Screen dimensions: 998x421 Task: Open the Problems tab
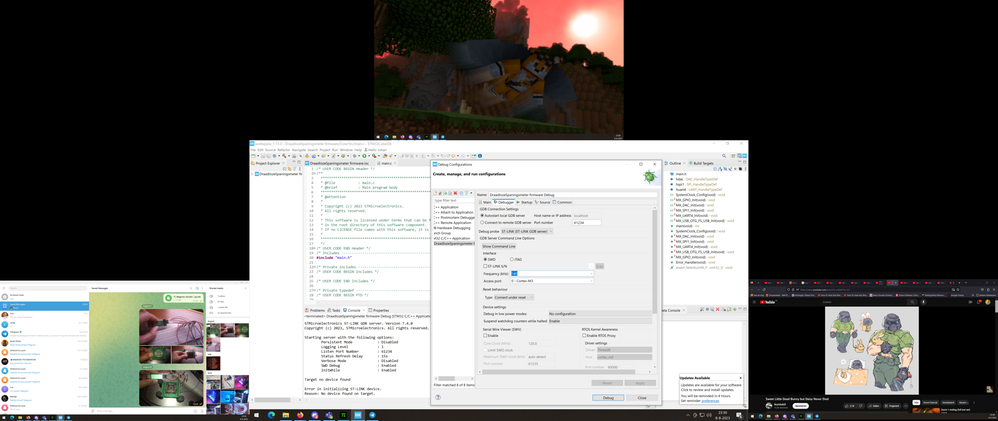click(x=316, y=310)
